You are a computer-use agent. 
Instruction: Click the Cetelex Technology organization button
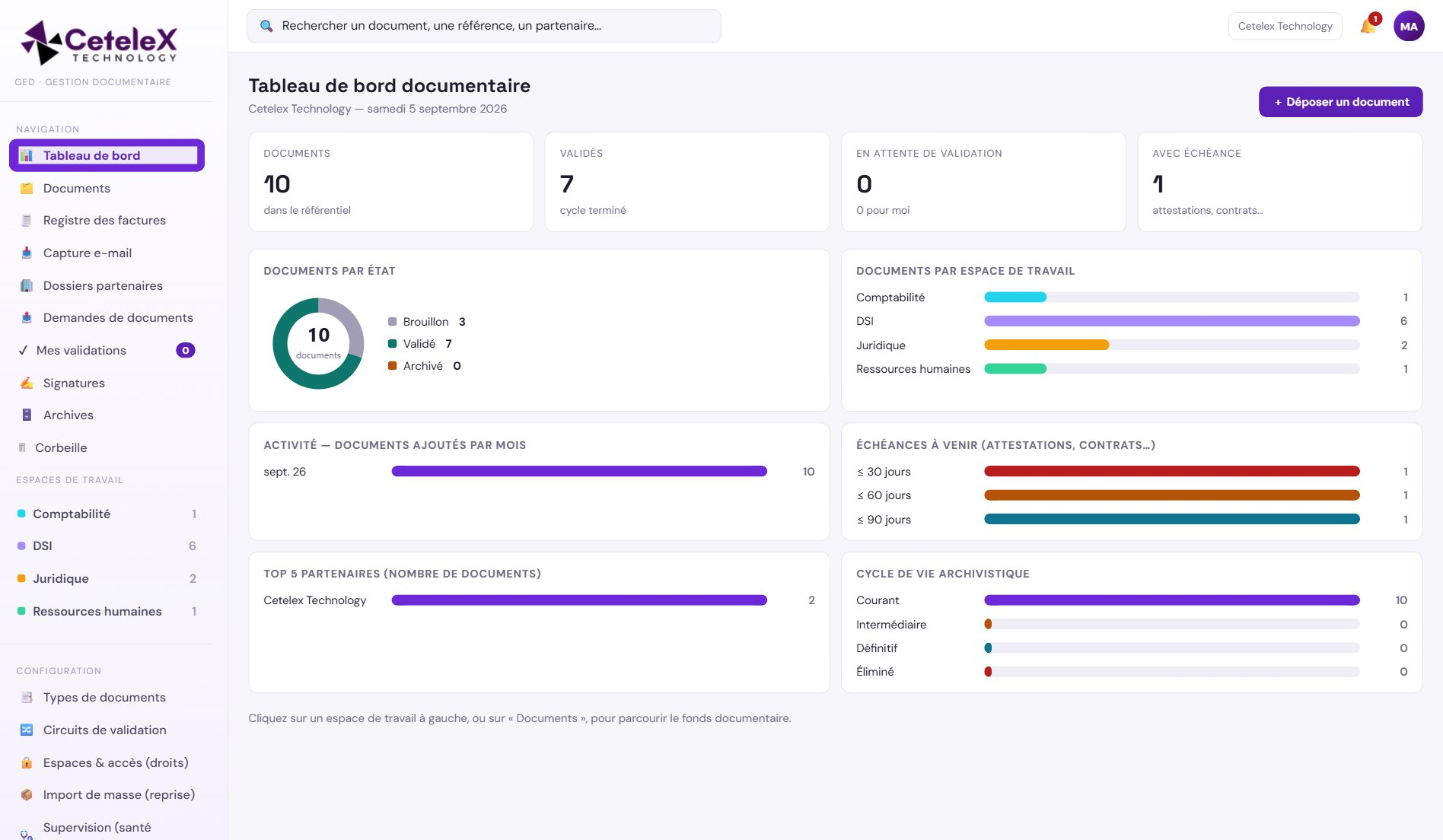[1285, 26]
